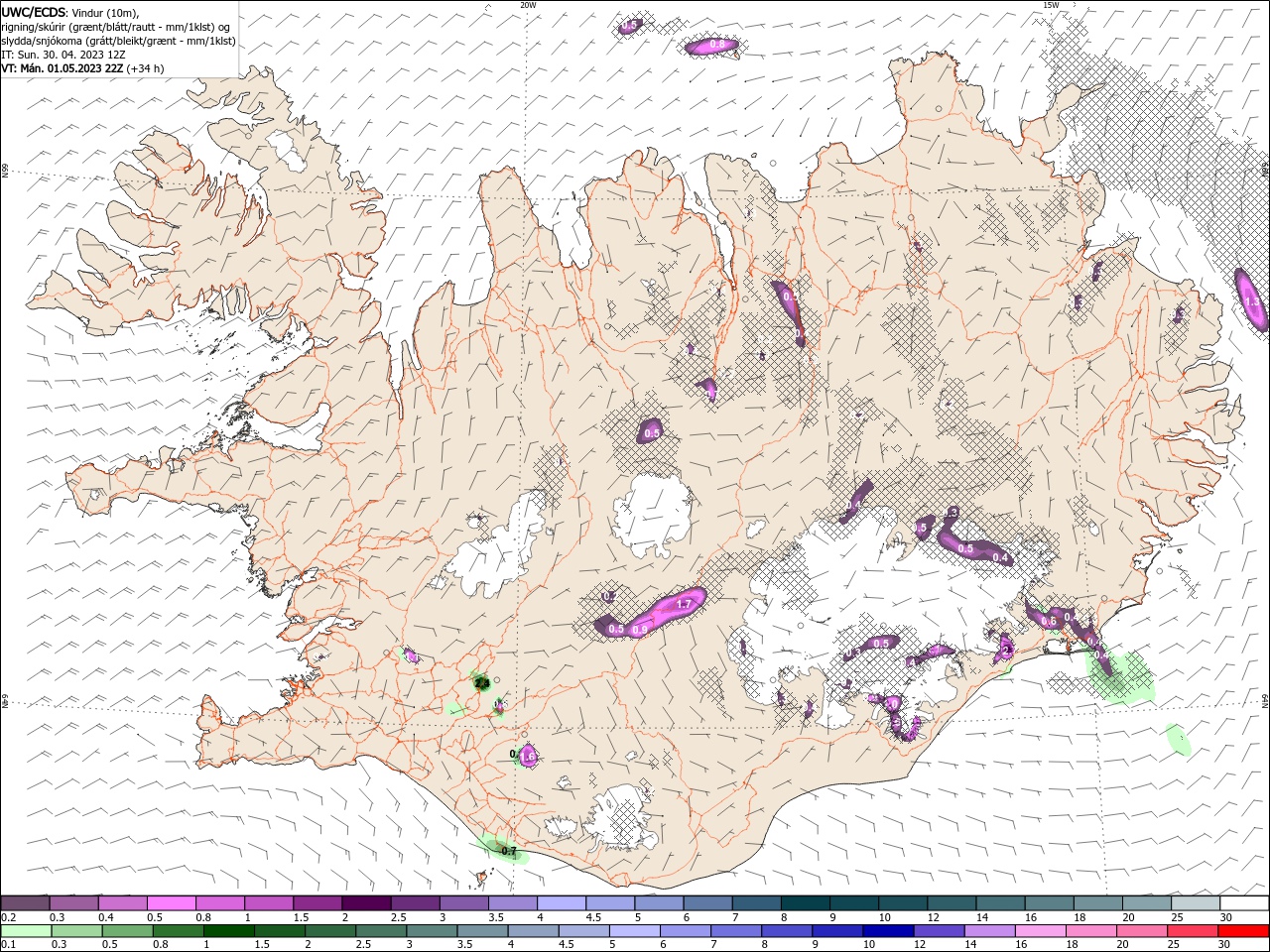Viewport: 1270px width, 952px height.
Task: Select pale grey upper legend swatch at 25
Action: tap(1196, 902)
